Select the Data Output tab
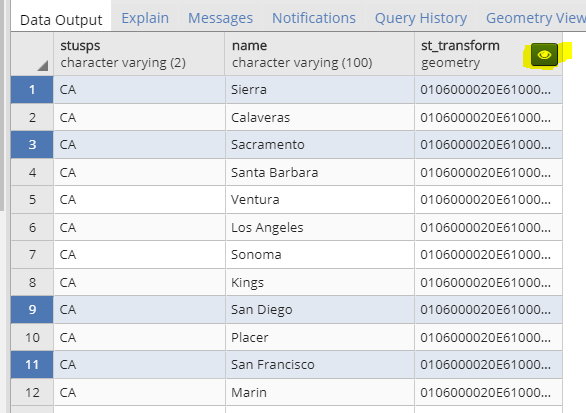The width and height of the screenshot is (586, 413). (61, 20)
